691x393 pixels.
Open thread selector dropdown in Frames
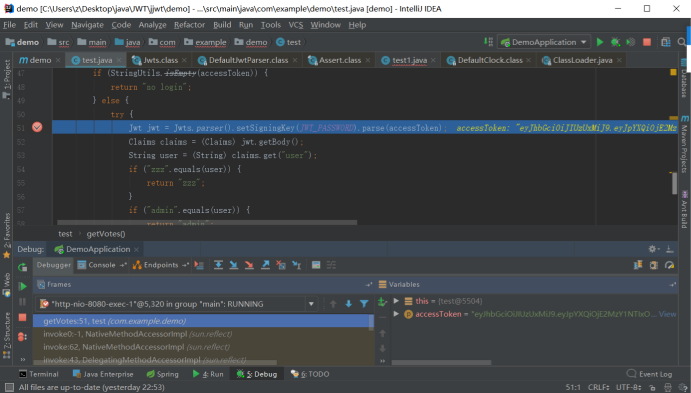click(x=311, y=304)
